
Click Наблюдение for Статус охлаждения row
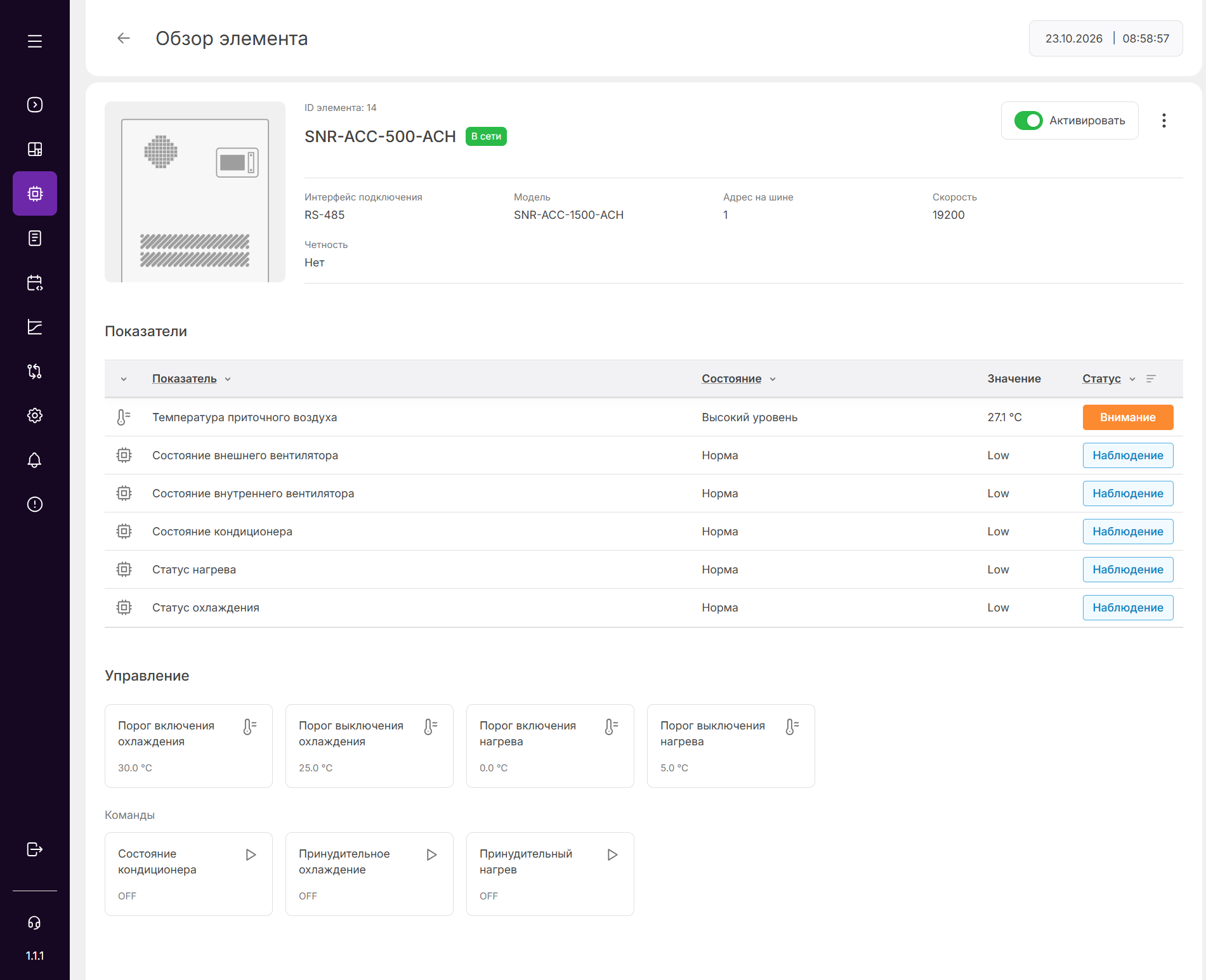(x=1127, y=608)
